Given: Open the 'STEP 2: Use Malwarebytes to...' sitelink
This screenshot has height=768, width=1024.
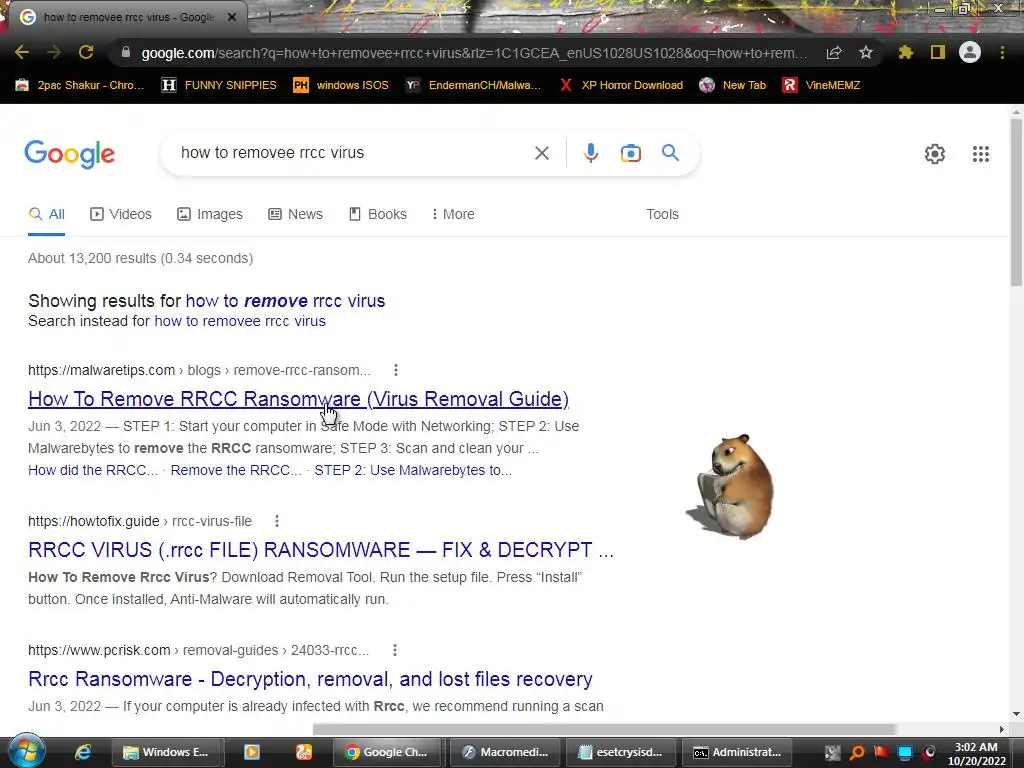Looking at the screenshot, I should (x=413, y=470).
